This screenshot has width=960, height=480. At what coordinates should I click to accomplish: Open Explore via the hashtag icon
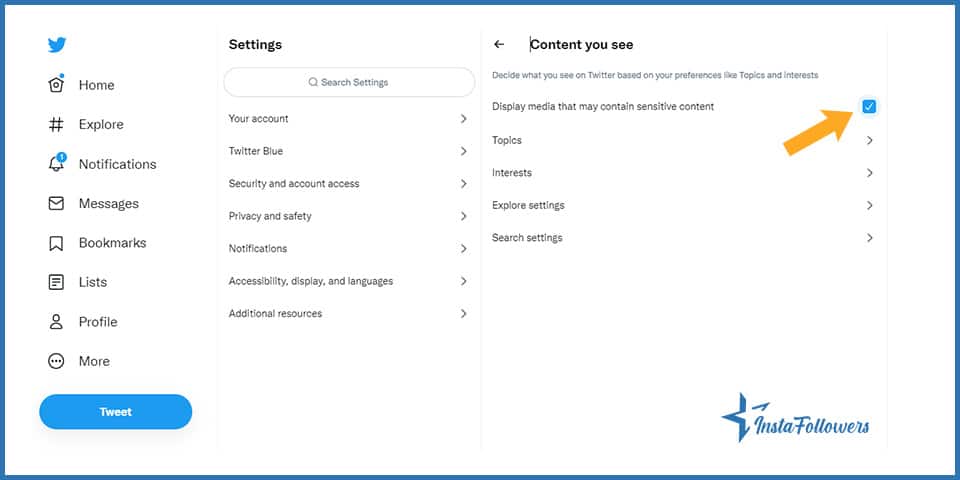coord(56,124)
